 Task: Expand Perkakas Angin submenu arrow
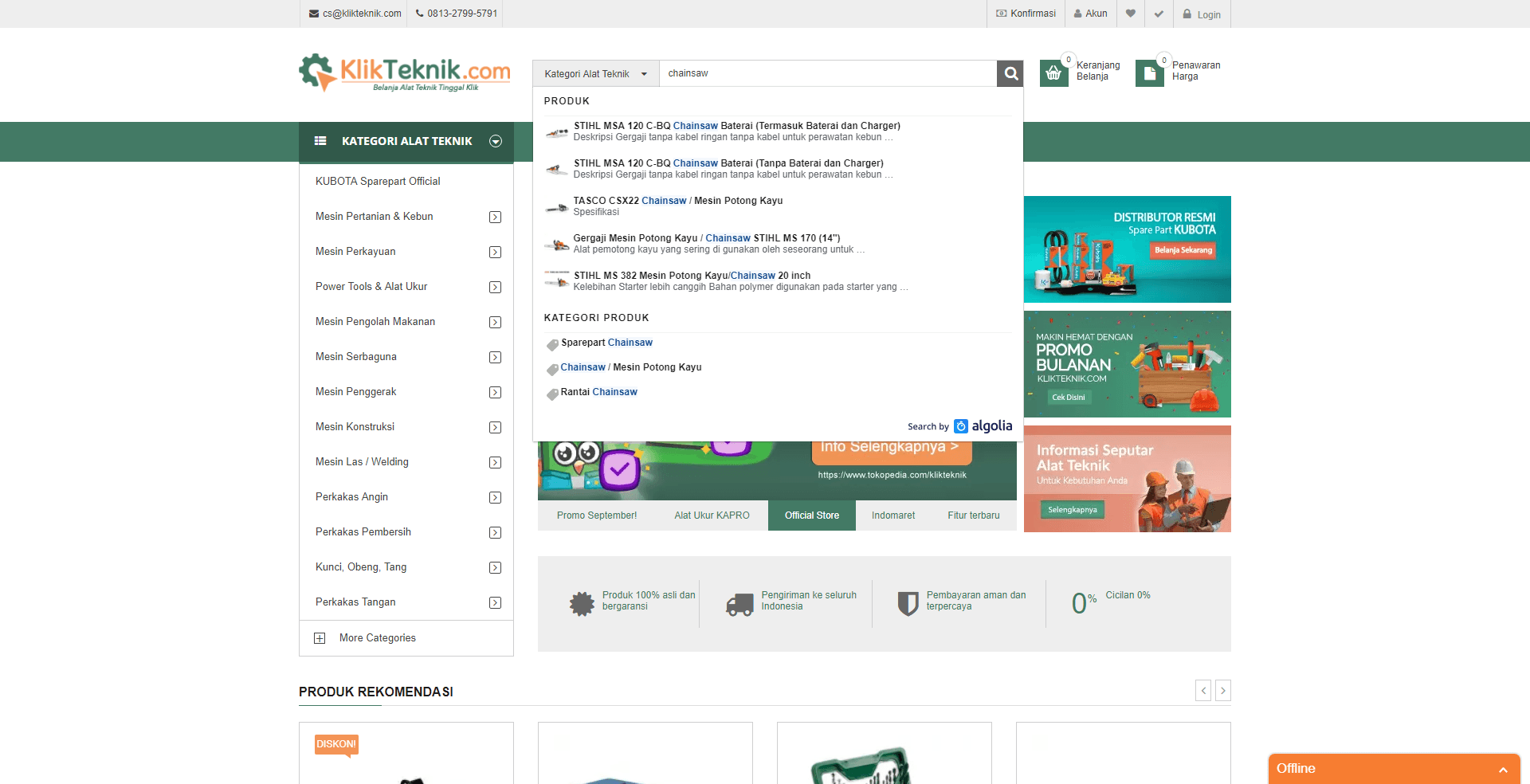tap(495, 497)
